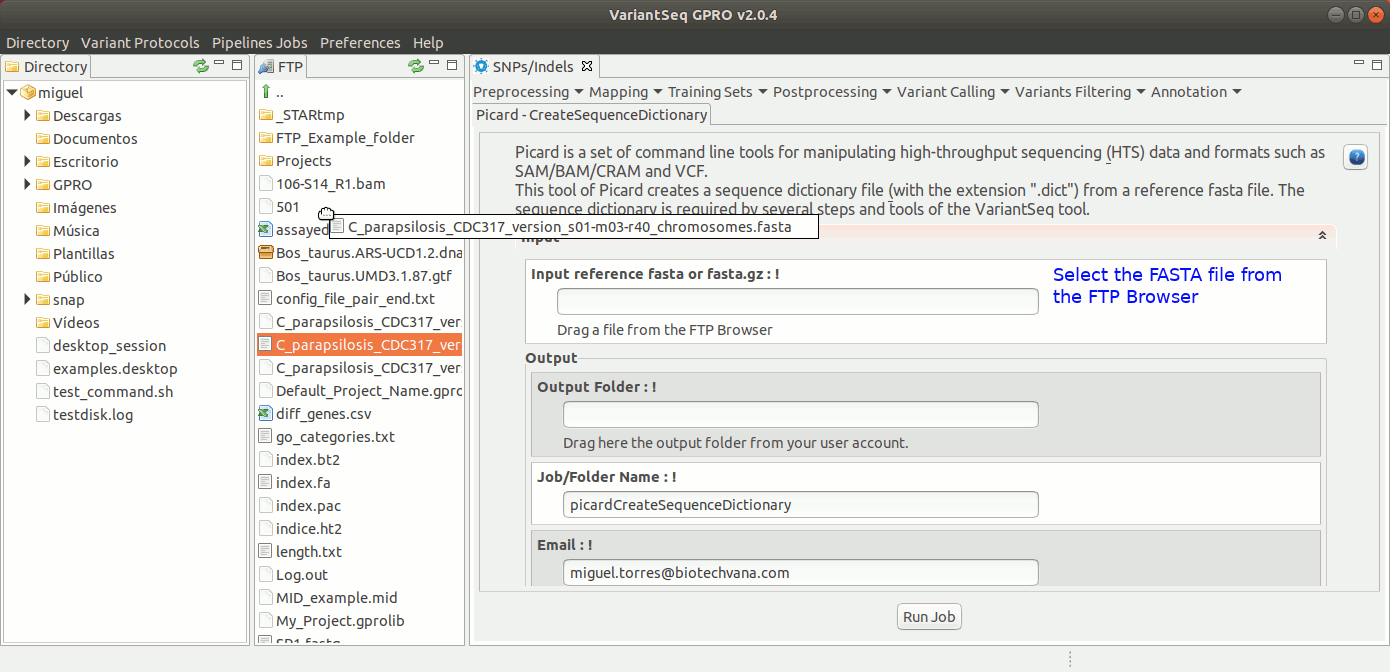Click the Input reference fasta field

[x=797, y=302]
